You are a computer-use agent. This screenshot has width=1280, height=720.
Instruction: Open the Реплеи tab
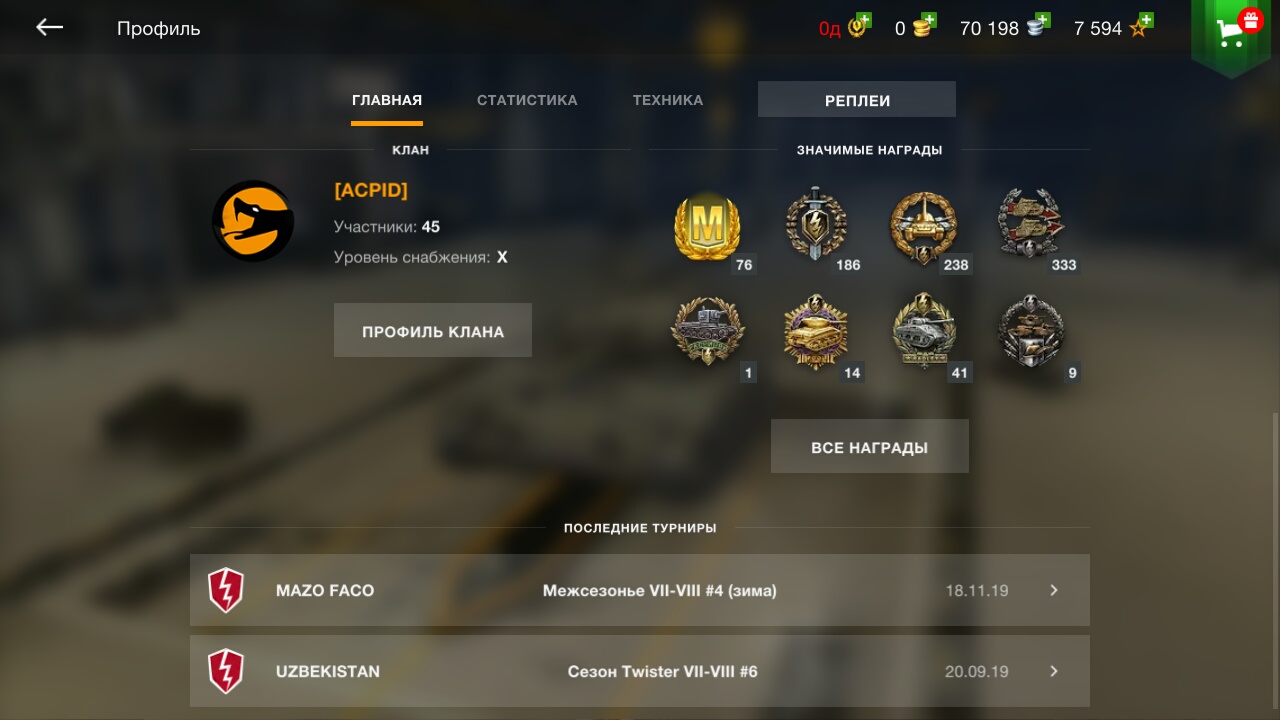(857, 100)
